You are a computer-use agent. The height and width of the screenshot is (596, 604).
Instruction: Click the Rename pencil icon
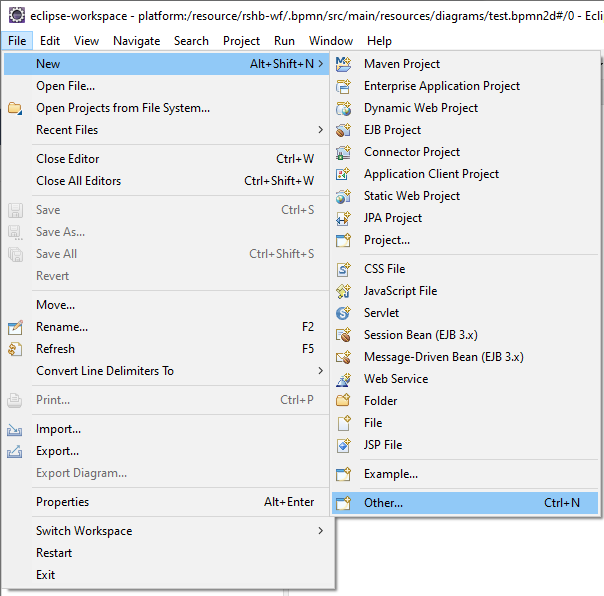click(15, 327)
